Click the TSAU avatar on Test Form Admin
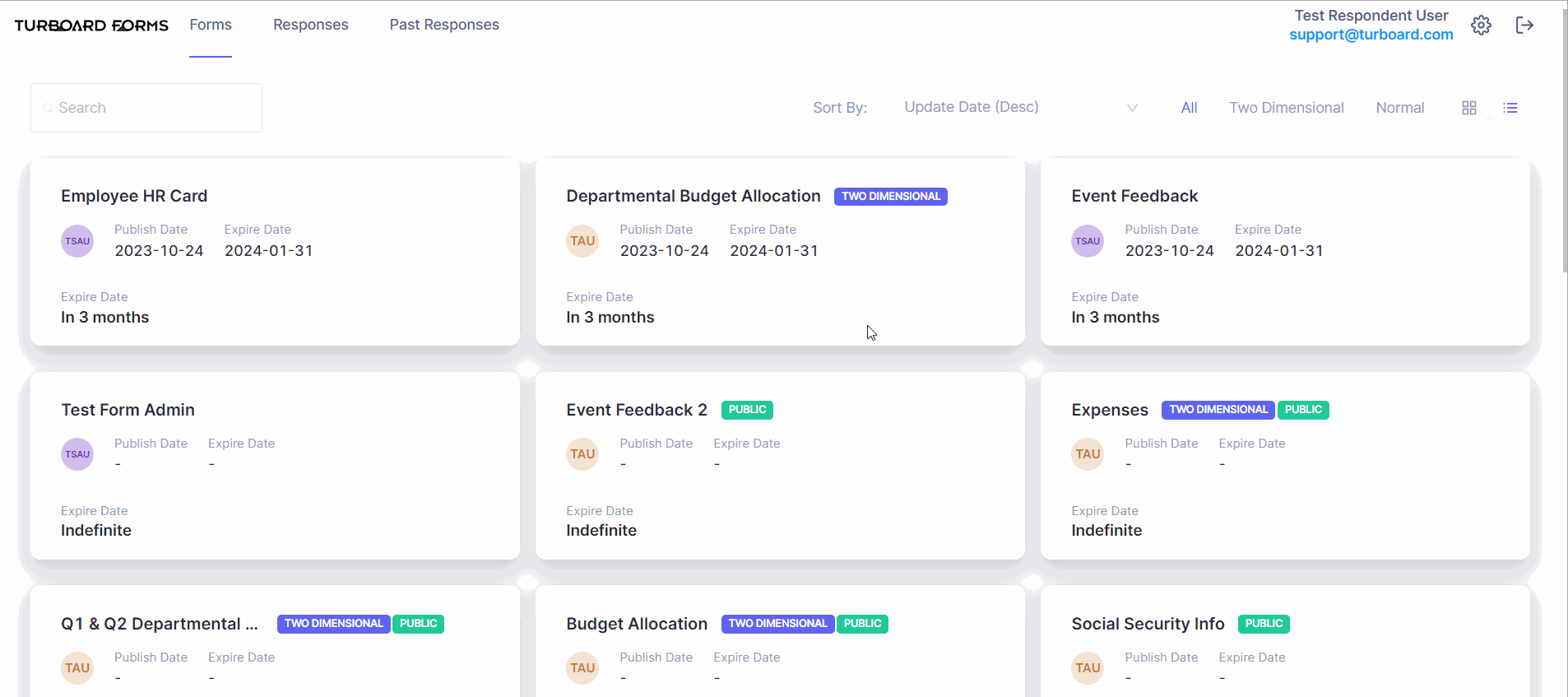The width and height of the screenshot is (1568, 697). [x=77, y=454]
